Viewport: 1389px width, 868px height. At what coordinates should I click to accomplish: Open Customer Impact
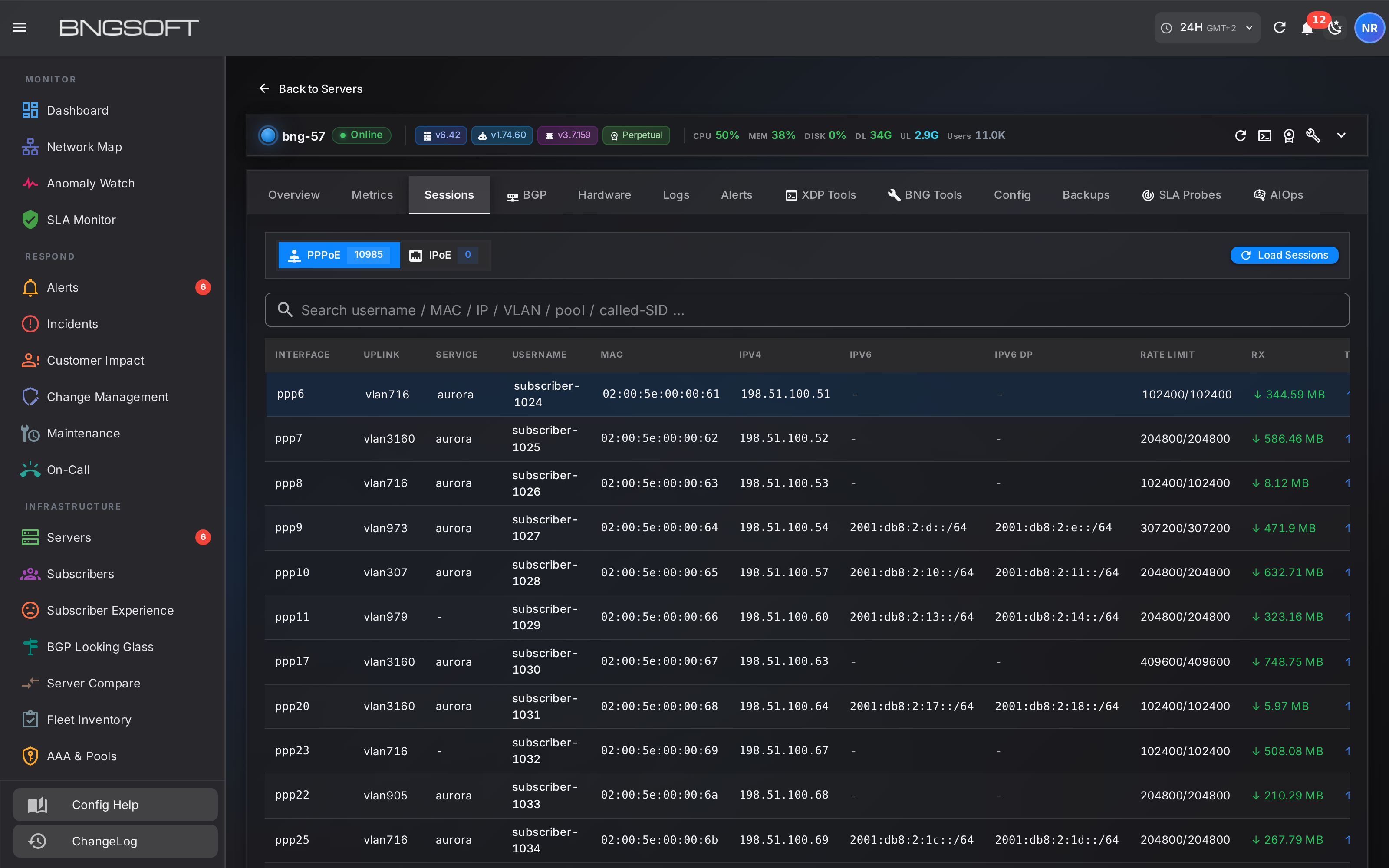pos(112,360)
